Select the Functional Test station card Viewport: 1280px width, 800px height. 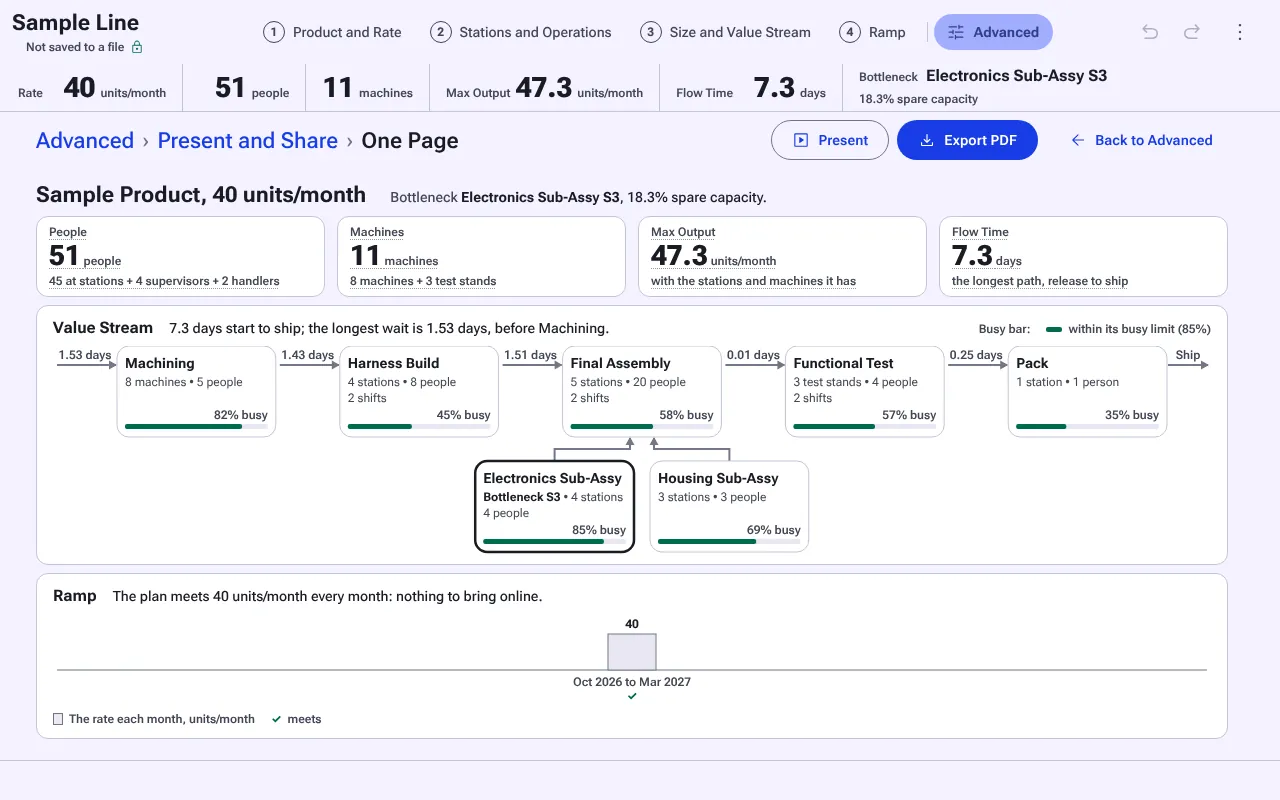click(865, 392)
